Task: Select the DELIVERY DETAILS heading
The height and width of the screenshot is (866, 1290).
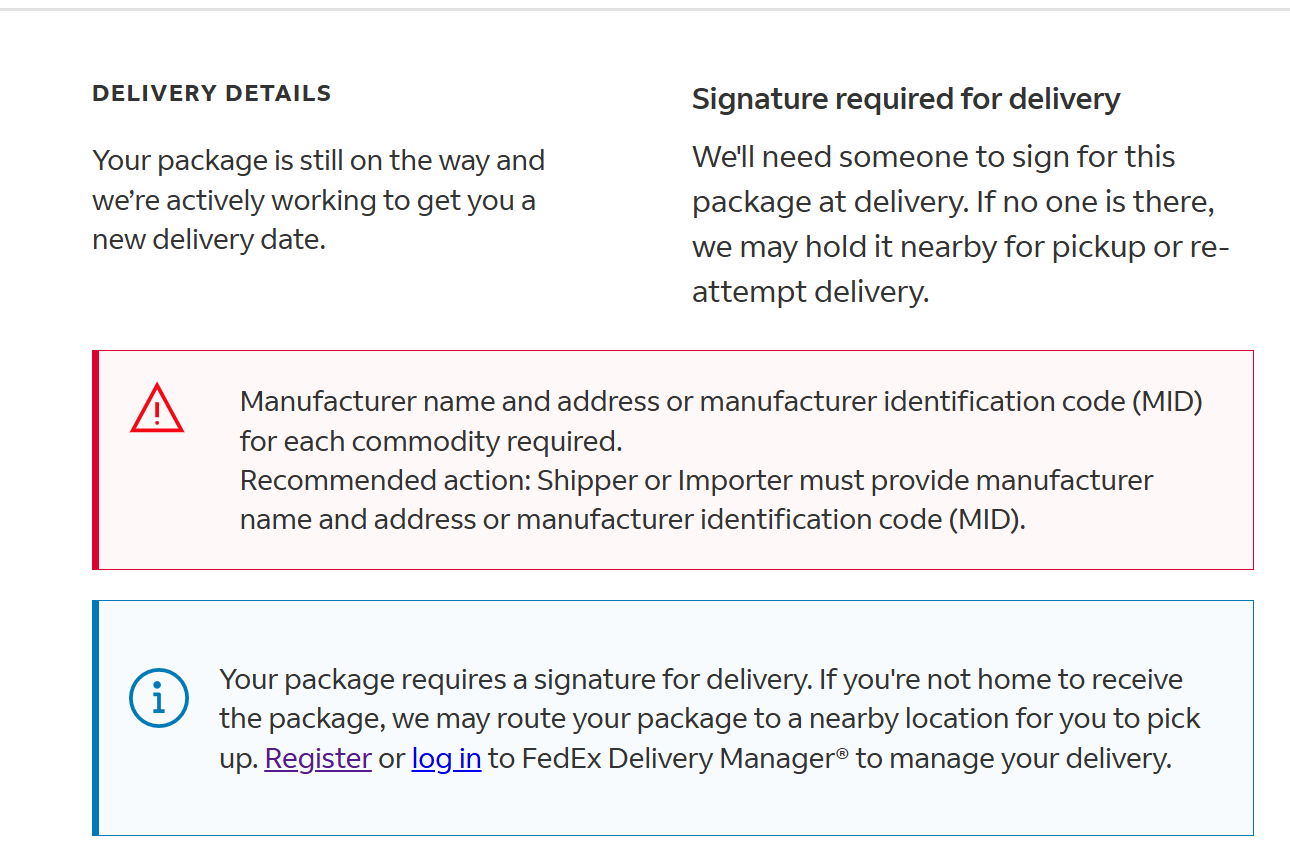Action: coord(212,94)
